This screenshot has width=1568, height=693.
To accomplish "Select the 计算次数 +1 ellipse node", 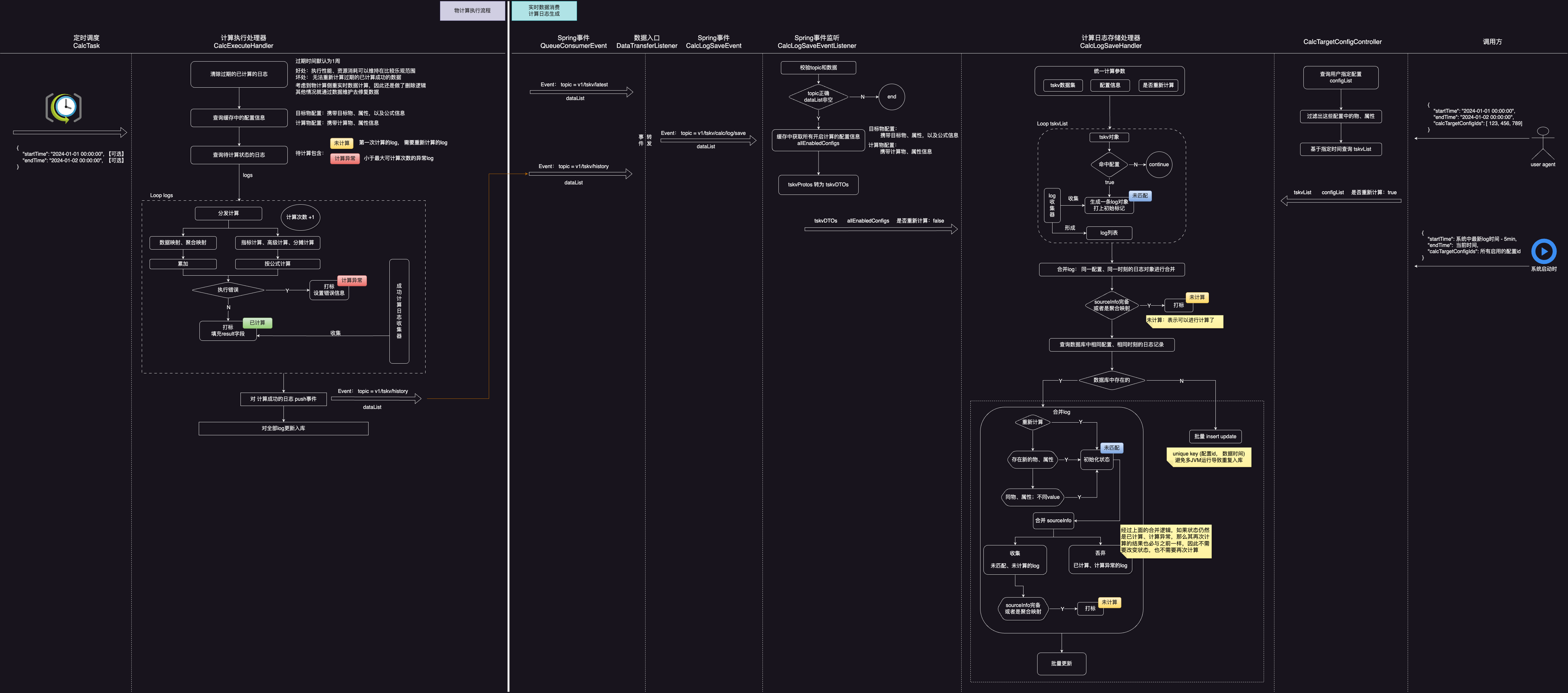I will pyautogui.click(x=300, y=217).
